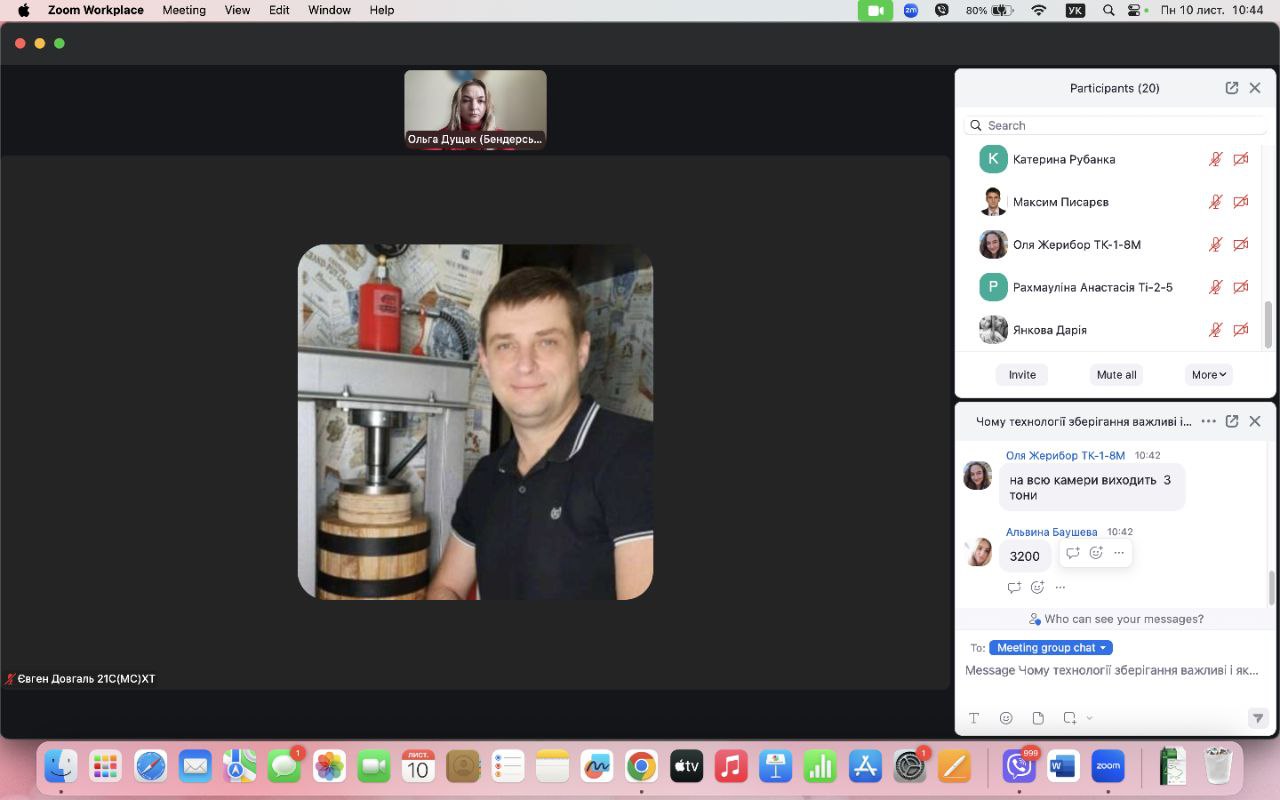Toggle video icon for Катерина Рубанка
Screen dimensions: 1280x800
1241,159
